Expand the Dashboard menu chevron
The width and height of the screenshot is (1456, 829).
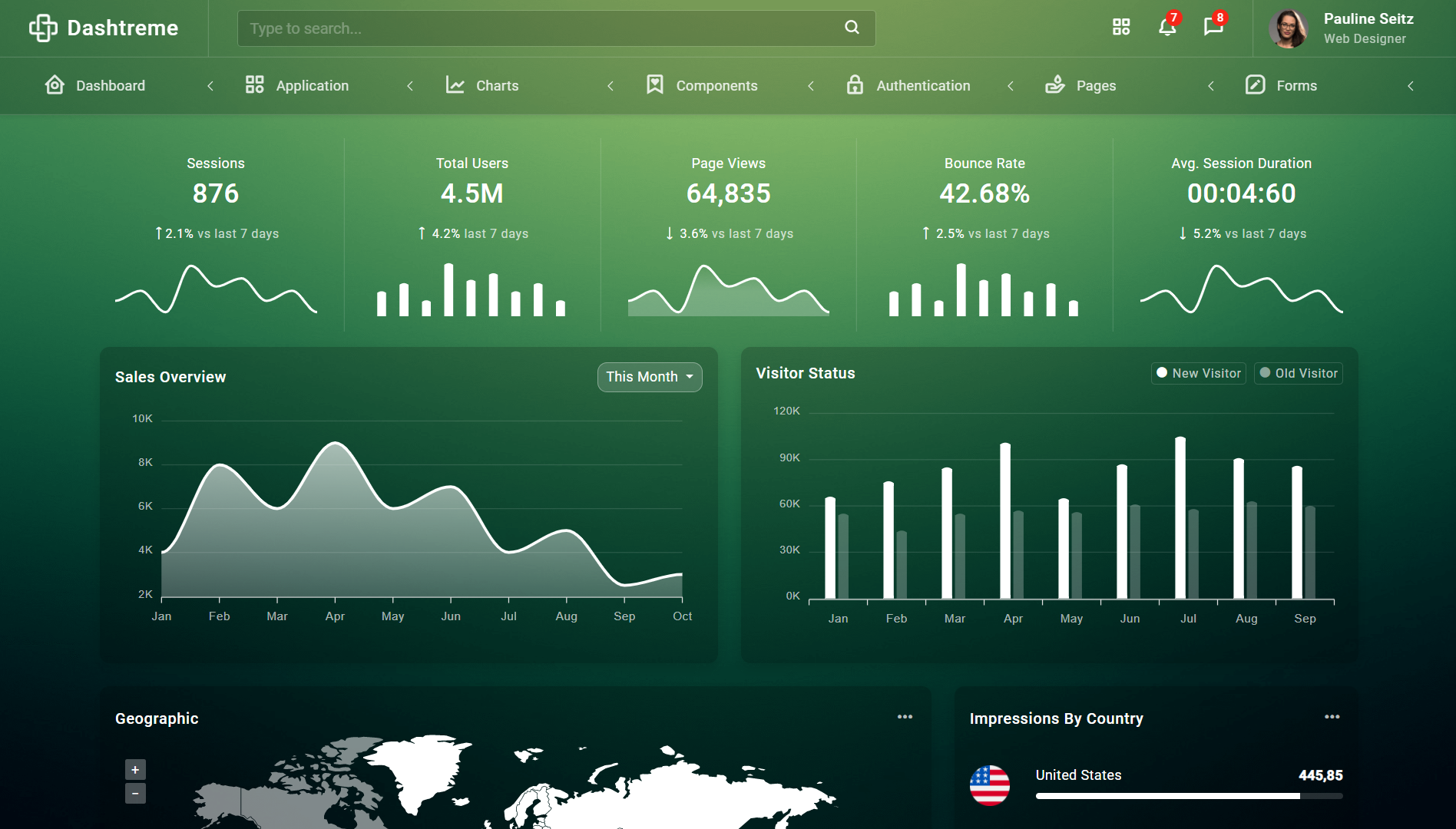(210, 86)
